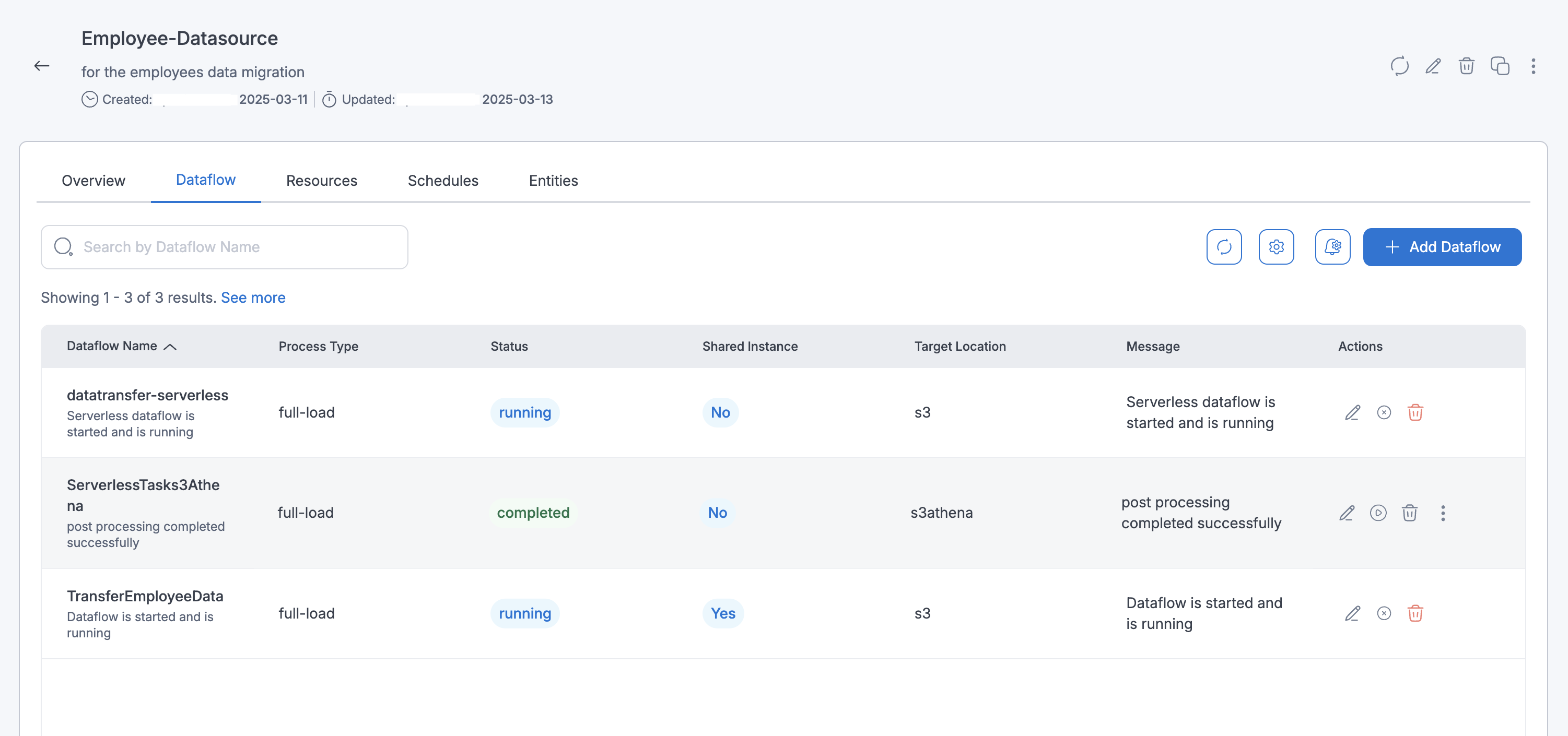The image size is (1568, 736).
Task: Click full-load in datatransfer-serverless row
Action: 306,412
